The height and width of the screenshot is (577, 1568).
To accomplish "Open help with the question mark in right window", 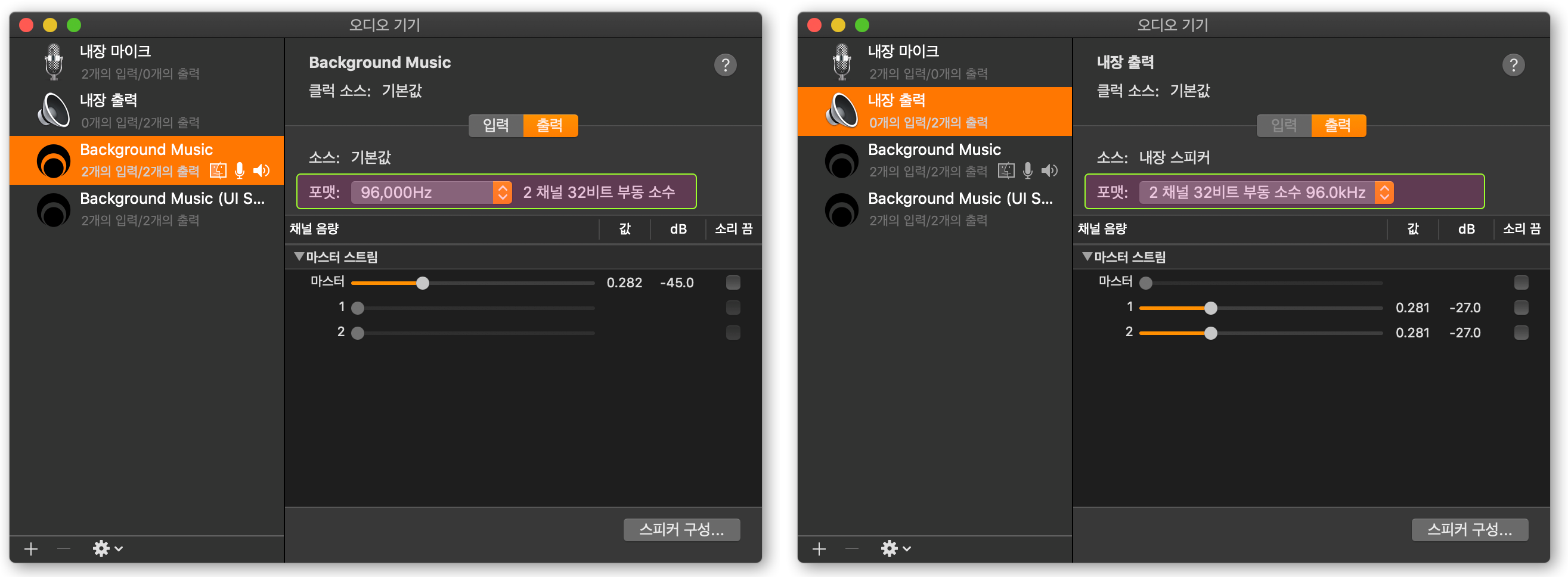I will pos(1513,64).
